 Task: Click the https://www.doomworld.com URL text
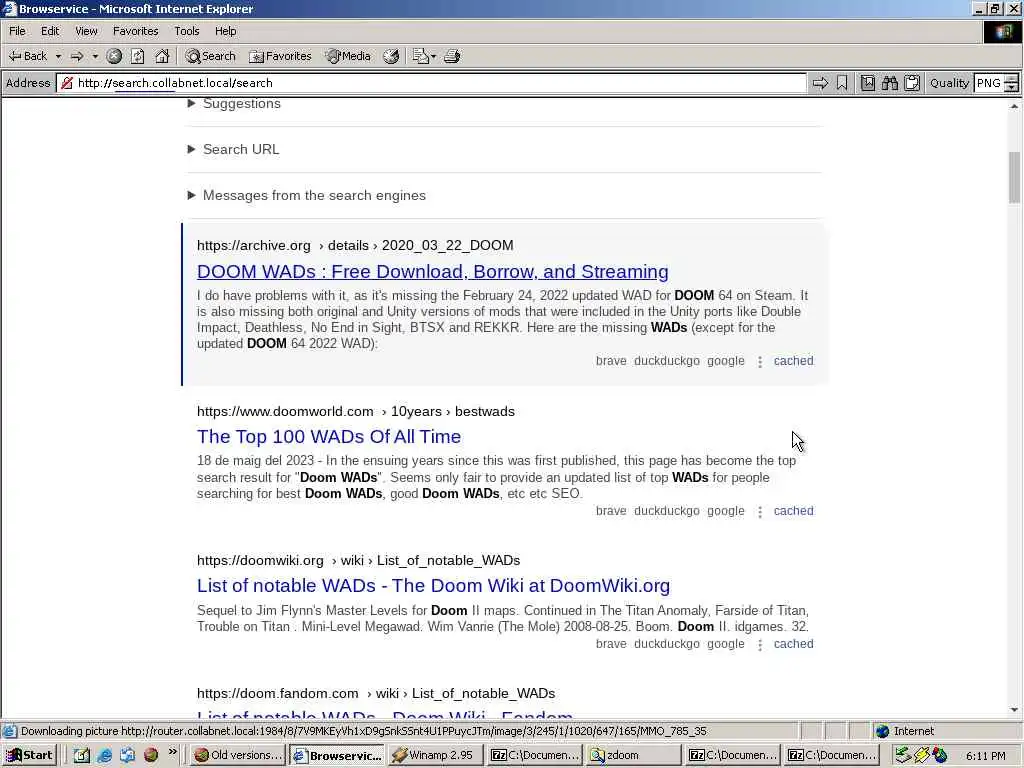tap(285, 411)
